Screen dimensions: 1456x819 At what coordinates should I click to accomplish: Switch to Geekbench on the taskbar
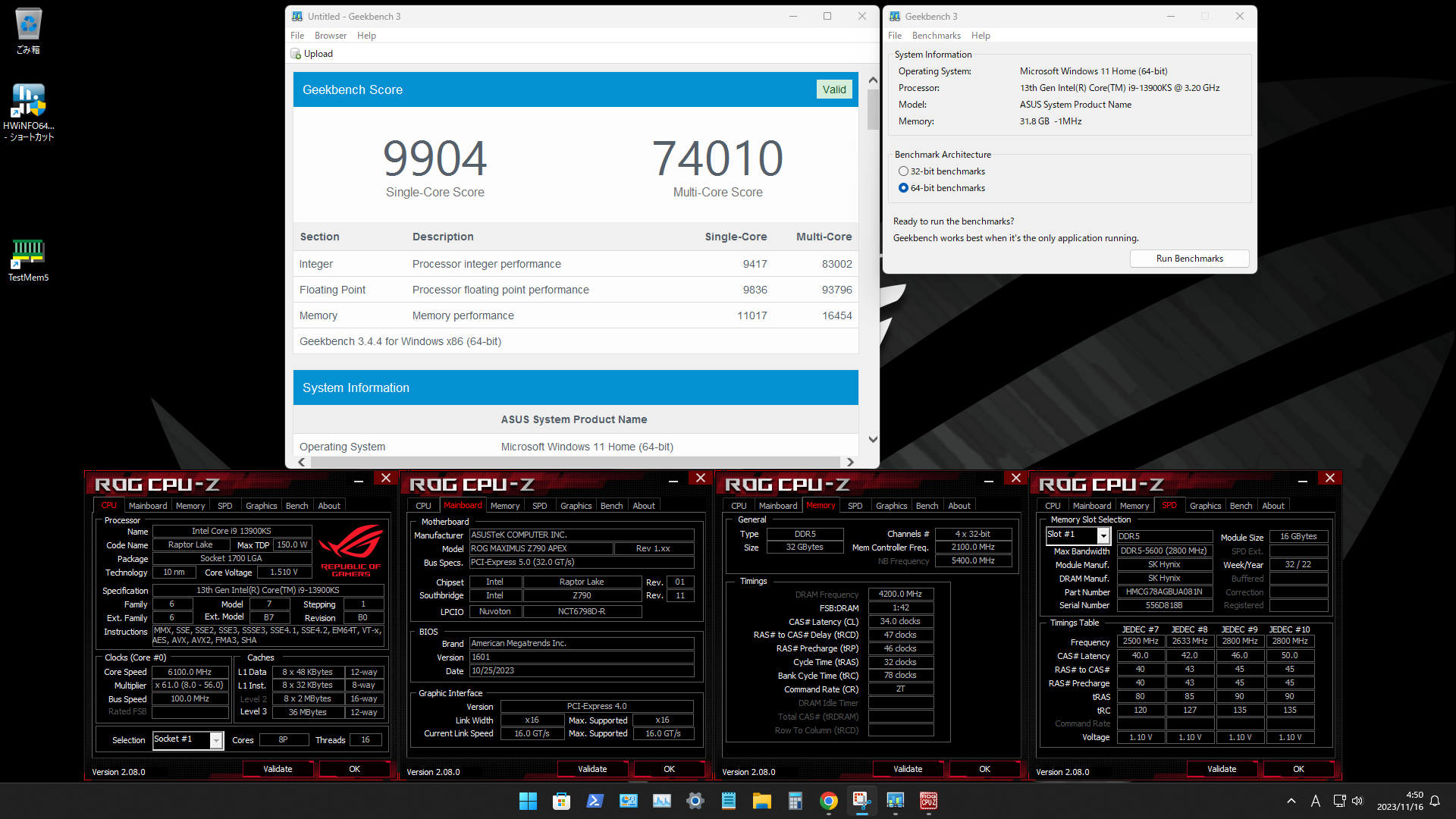[x=895, y=801]
